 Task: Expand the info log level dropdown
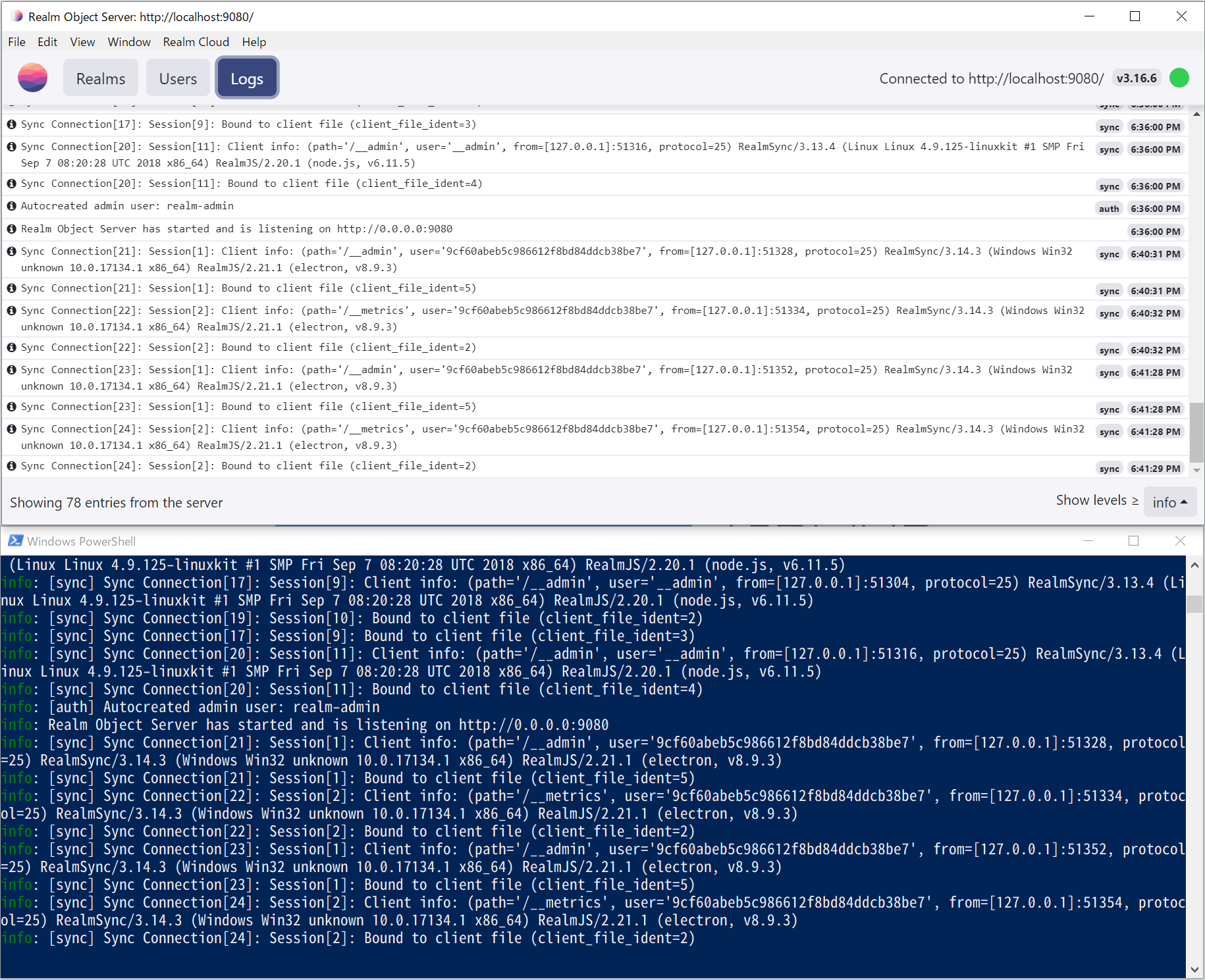(x=1169, y=502)
